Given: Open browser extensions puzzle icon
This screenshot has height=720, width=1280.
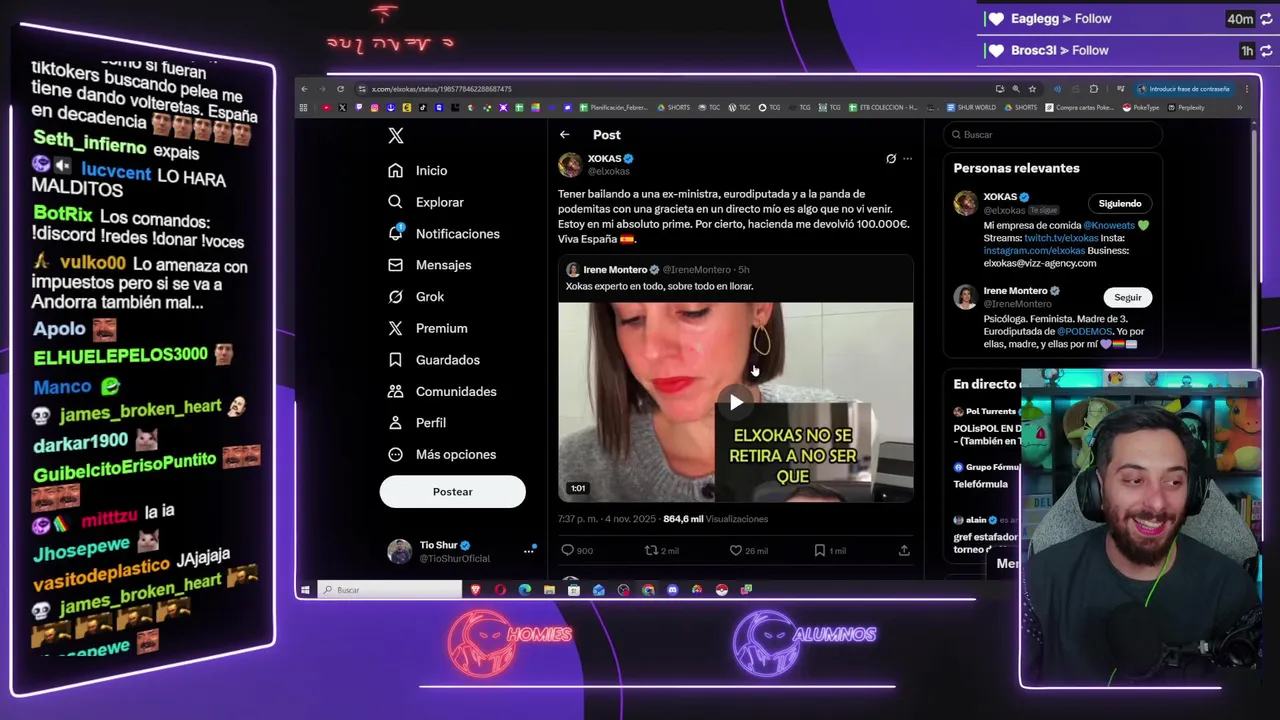Looking at the screenshot, I should click(x=1093, y=89).
